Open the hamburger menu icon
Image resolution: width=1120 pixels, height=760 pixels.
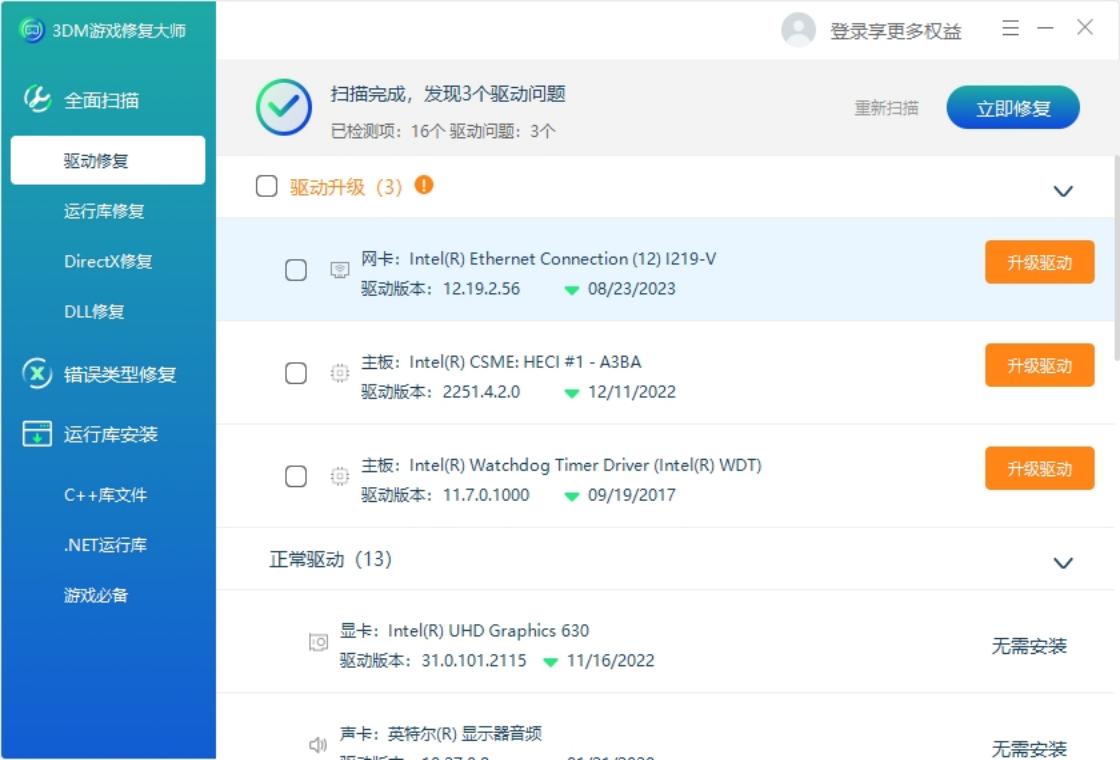[1010, 28]
